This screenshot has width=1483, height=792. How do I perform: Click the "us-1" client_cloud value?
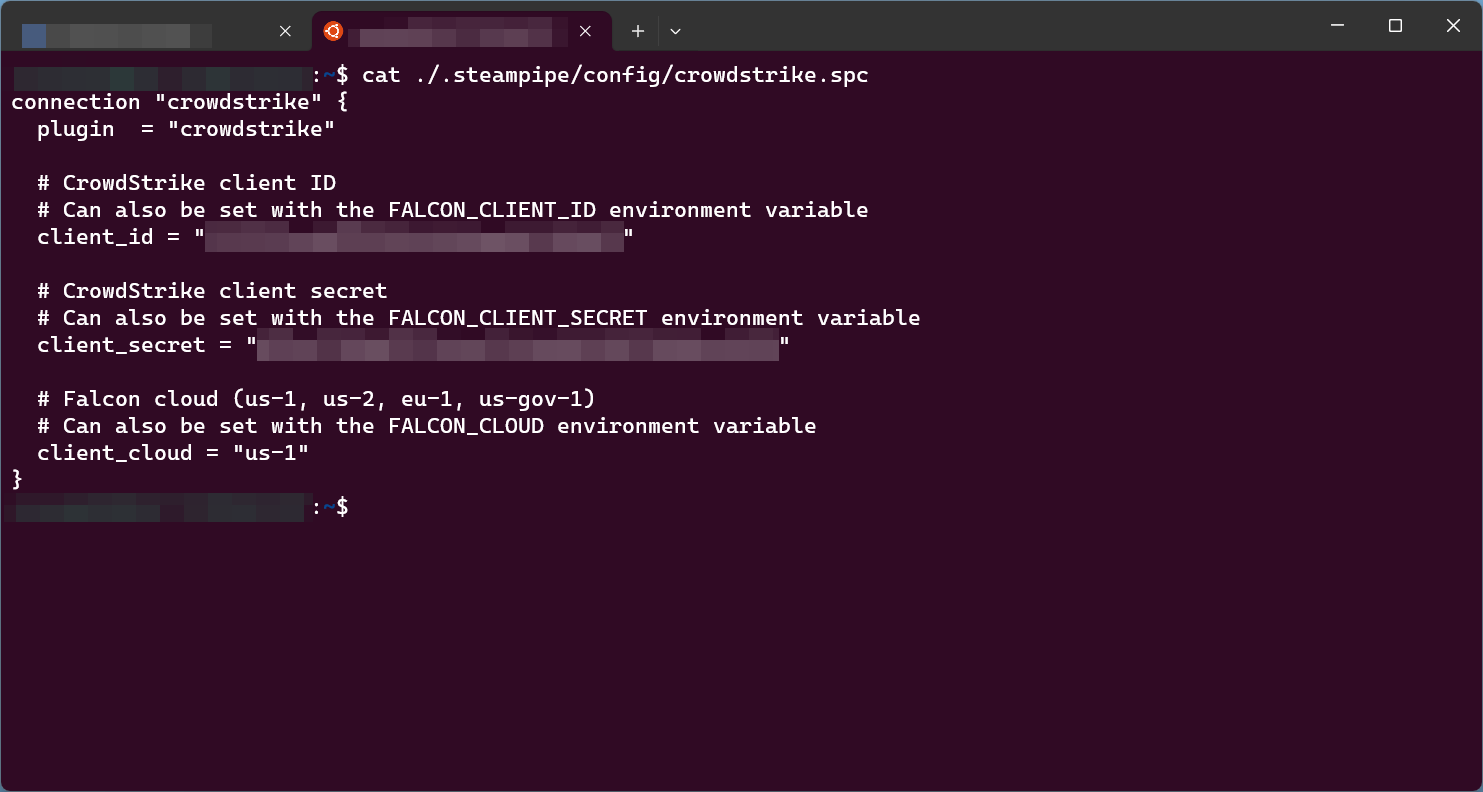point(271,453)
